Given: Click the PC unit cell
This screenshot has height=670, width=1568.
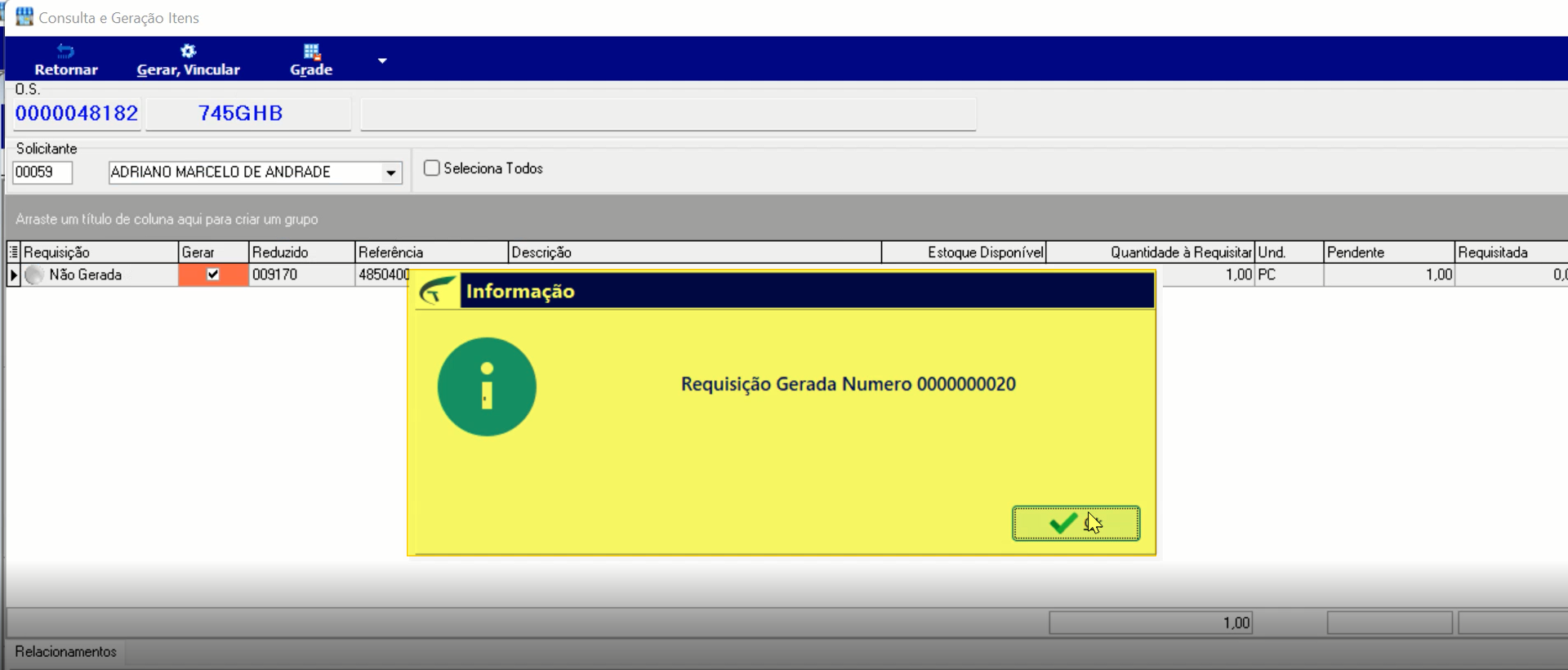Looking at the screenshot, I should pos(1289,275).
